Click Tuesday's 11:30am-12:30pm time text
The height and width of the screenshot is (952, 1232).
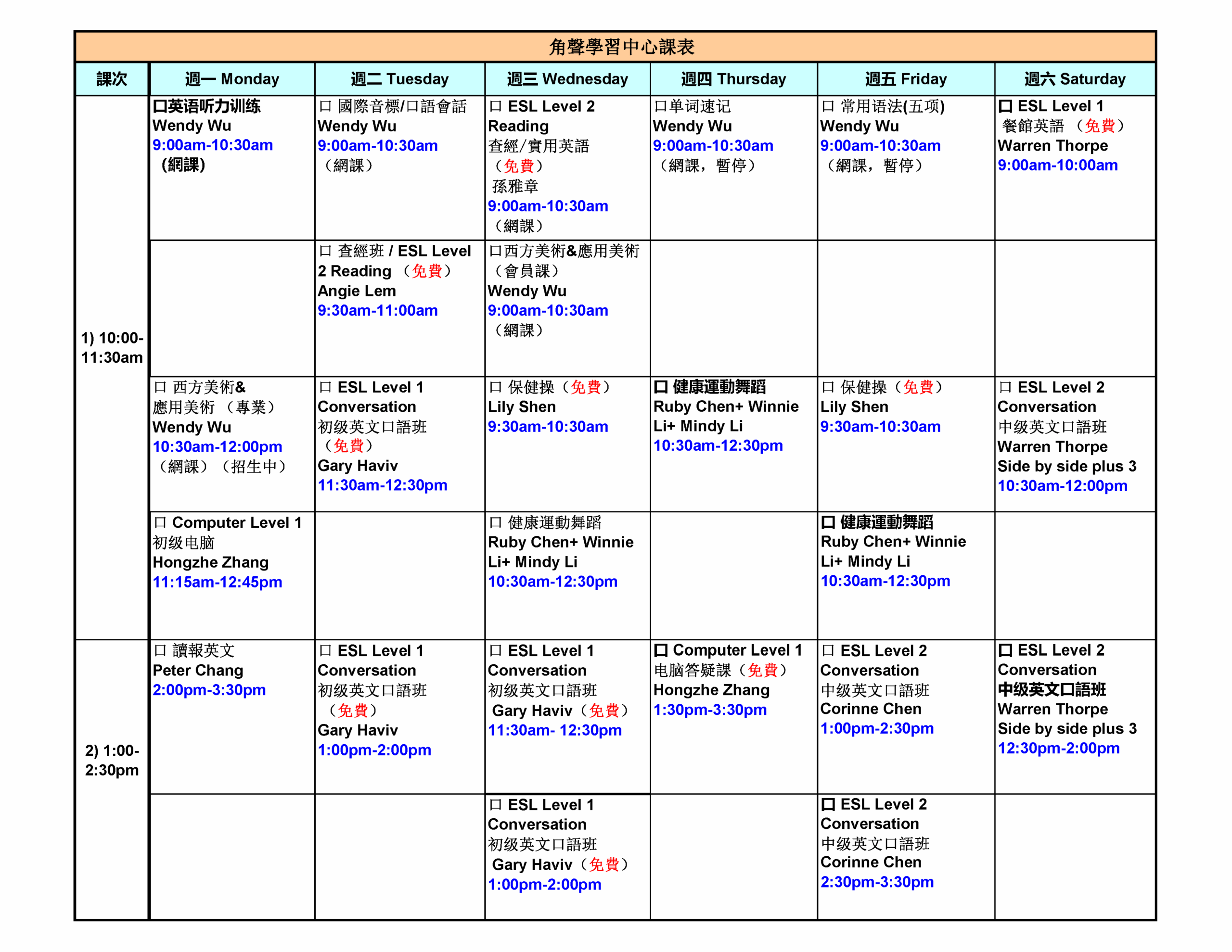(x=382, y=485)
